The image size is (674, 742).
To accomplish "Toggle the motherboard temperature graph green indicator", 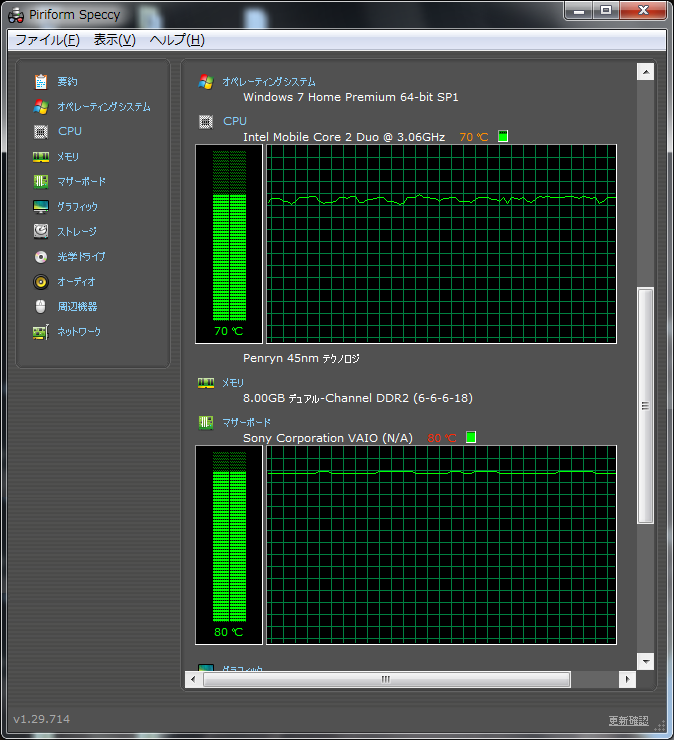I will [471, 437].
